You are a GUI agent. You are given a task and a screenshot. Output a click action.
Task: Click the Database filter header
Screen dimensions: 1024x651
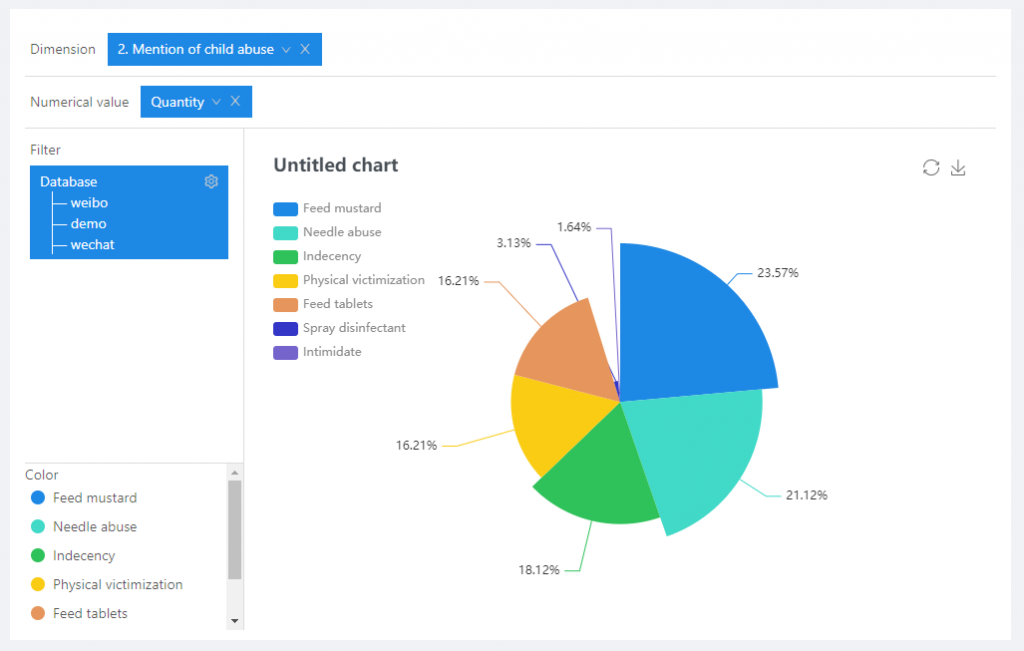coord(69,182)
